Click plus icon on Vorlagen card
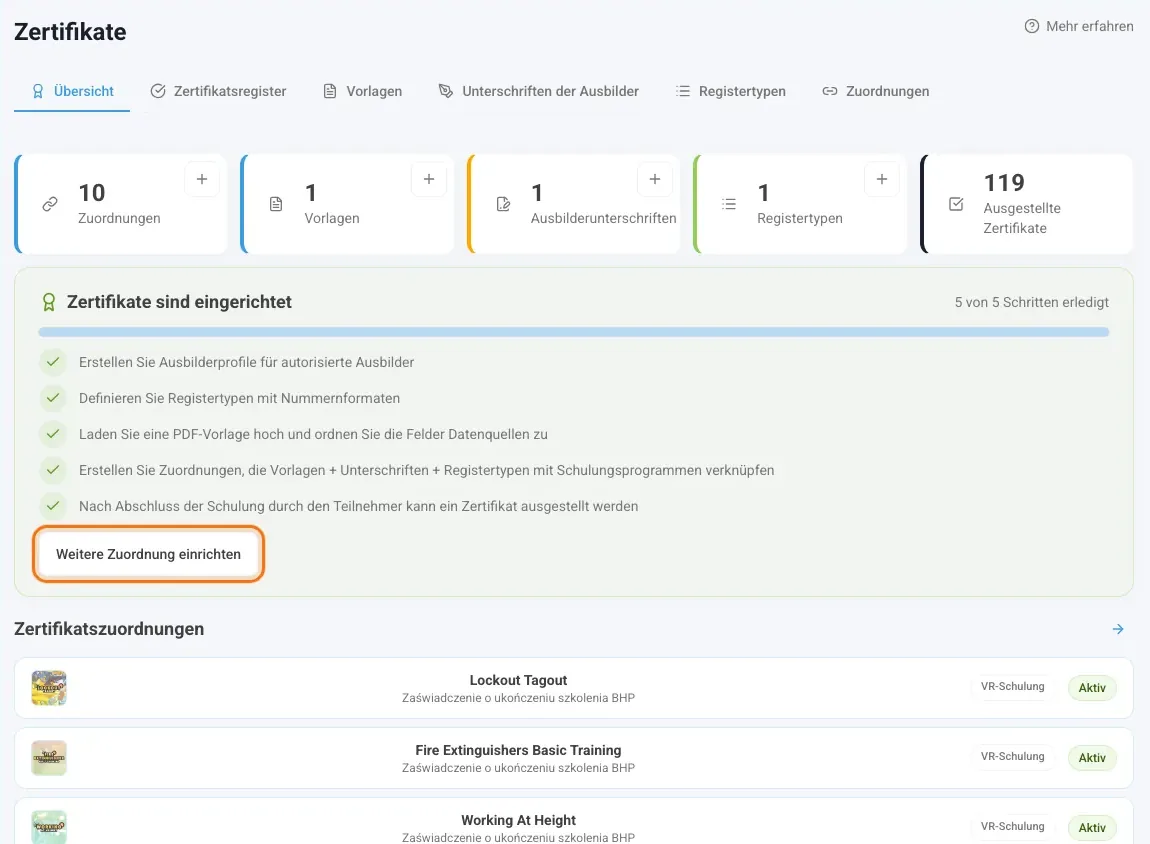The height and width of the screenshot is (844, 1150). click(x=429, y=180)
